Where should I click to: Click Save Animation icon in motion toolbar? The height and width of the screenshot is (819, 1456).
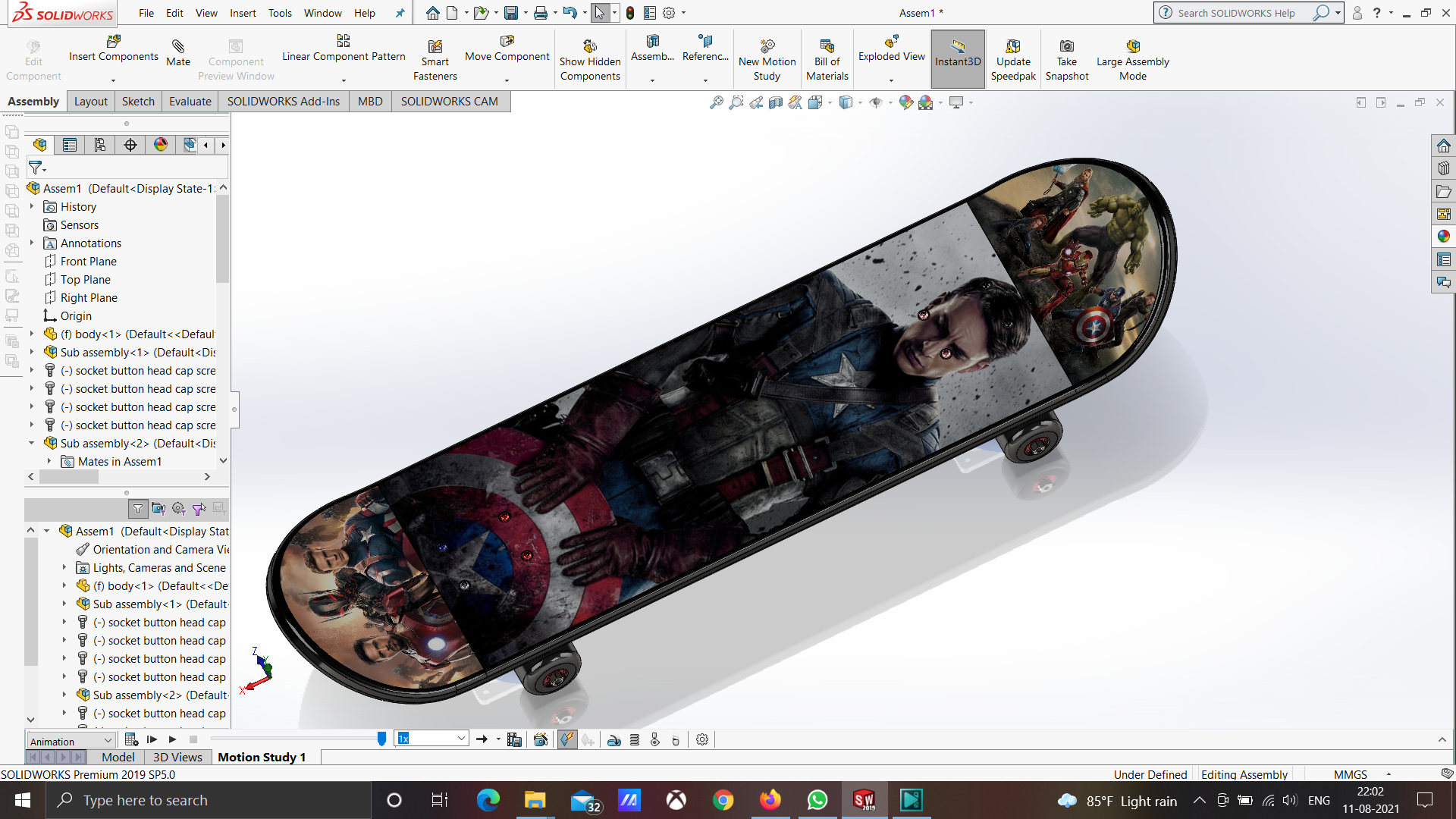(514, 739)
